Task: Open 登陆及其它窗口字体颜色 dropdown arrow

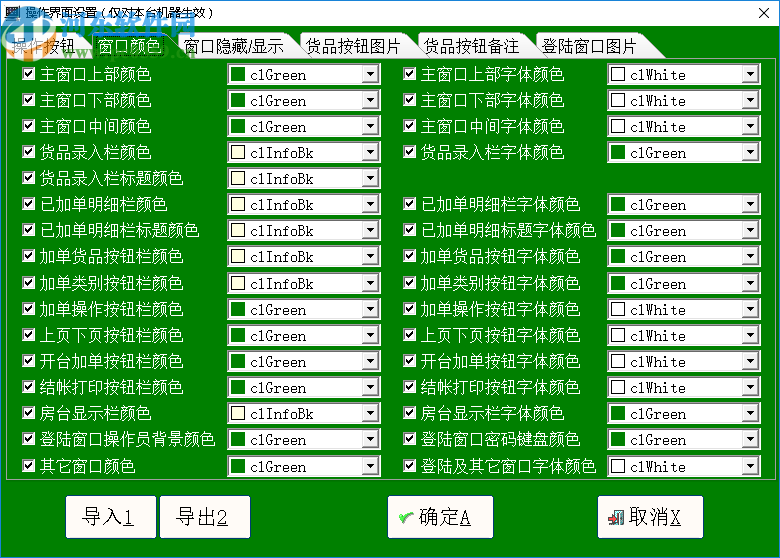Action: click(750, 466)
